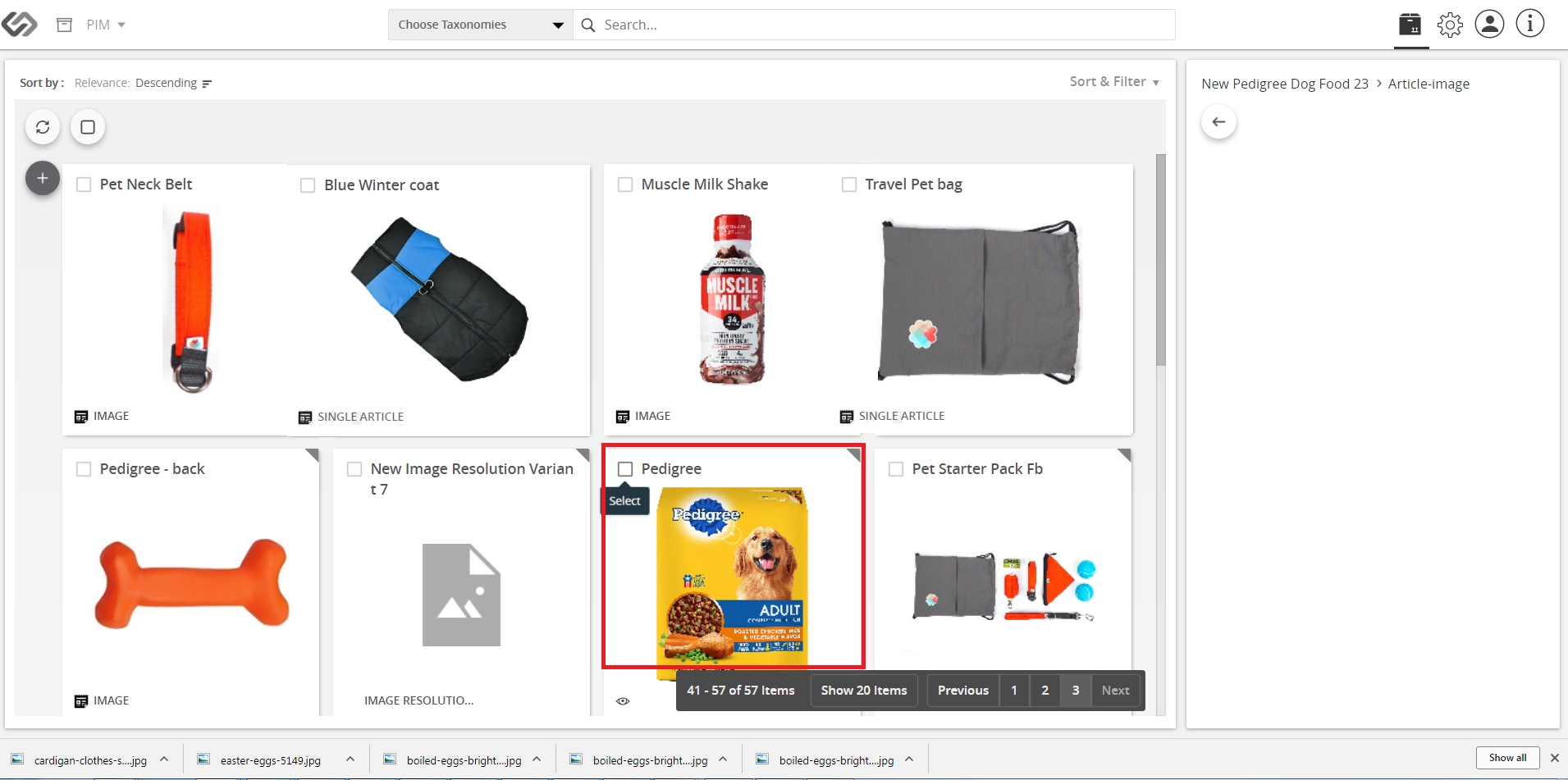This screenshot has height=780, width=1568.
Task: Open the settings gear icon
Action: pos(1450,25)
